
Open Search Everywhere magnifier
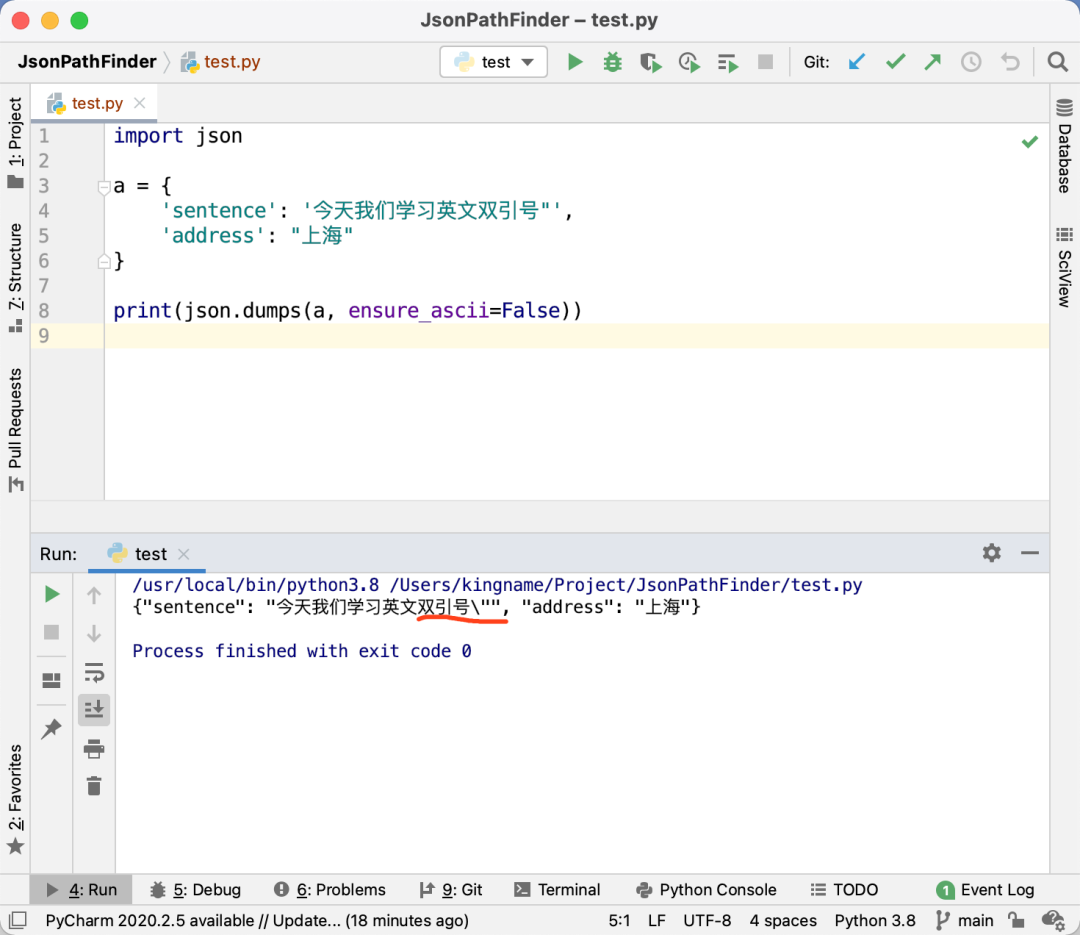tap(1057, 62)
